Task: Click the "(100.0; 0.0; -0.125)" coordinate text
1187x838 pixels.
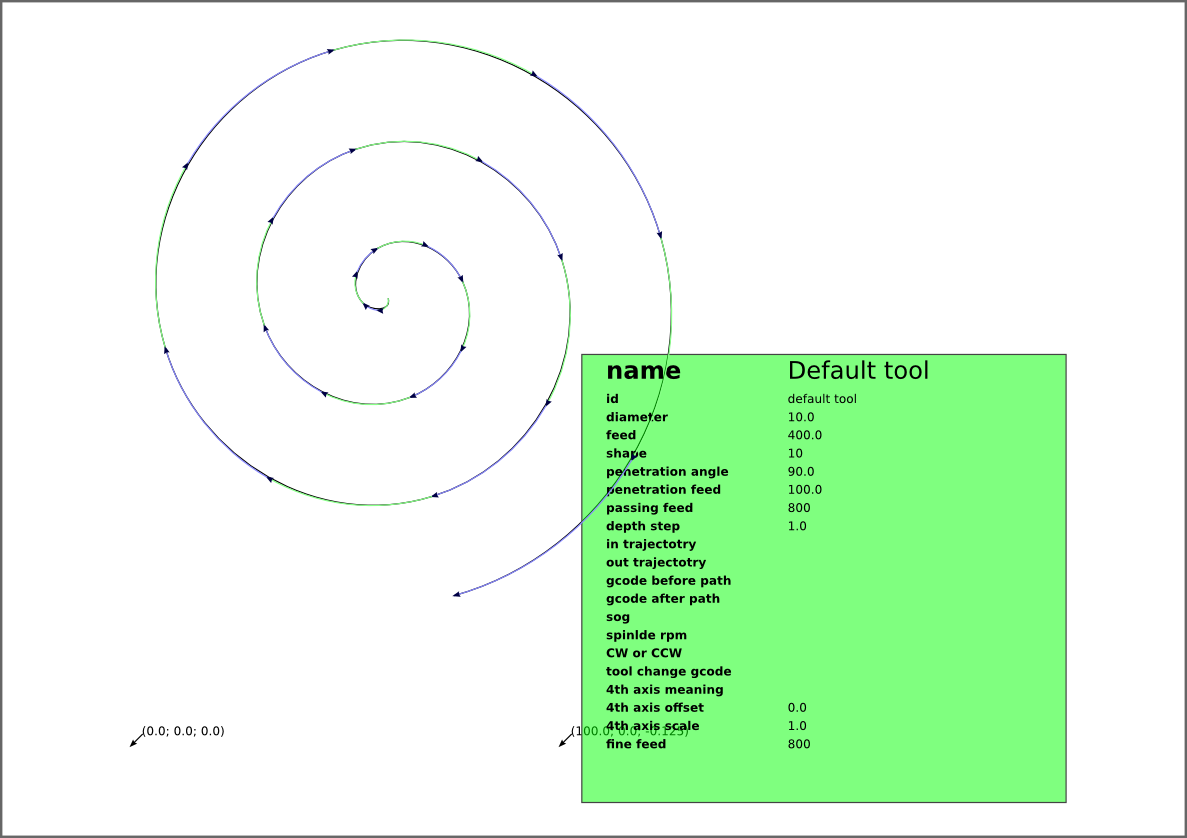Action: [630, 731]
